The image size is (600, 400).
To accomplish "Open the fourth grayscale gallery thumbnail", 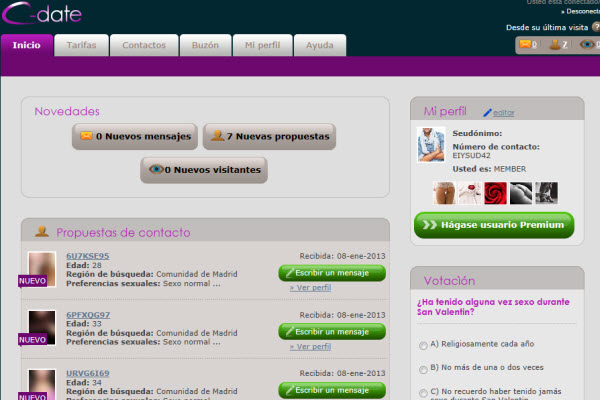I will [x=521, y=193].
